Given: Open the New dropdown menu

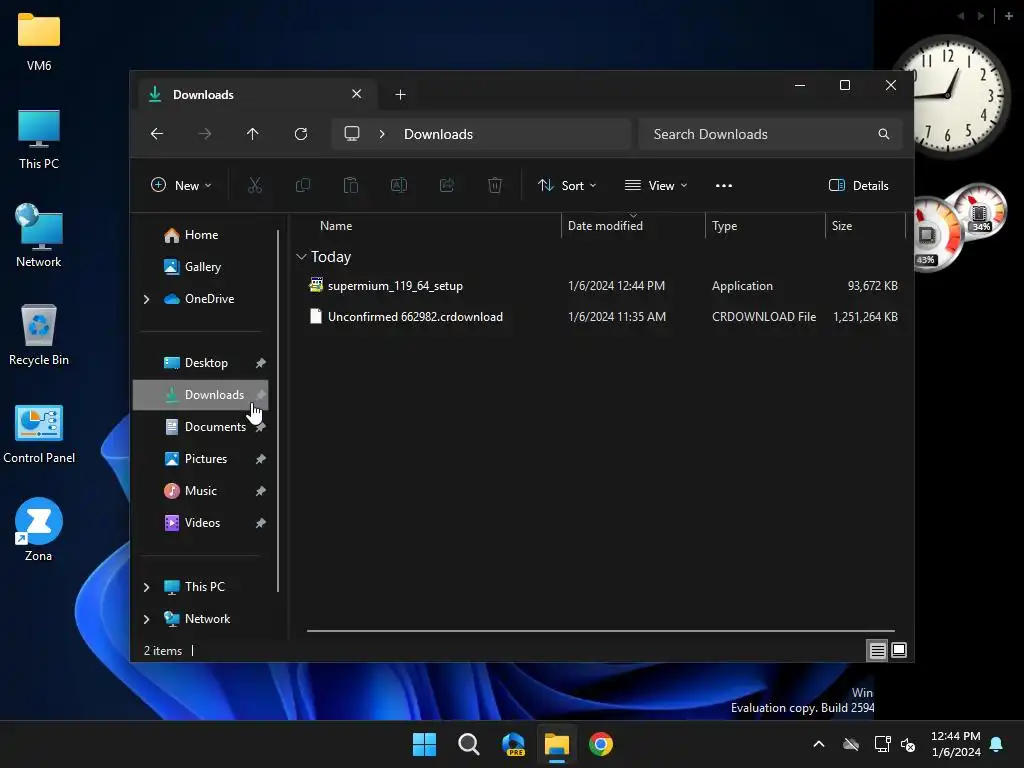Looking at the screenshot, I should click(x=181, y=185).
